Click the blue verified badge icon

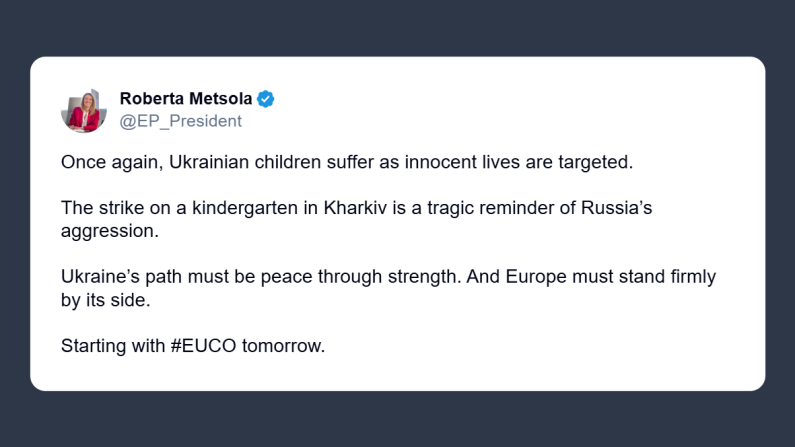(266, 98)
